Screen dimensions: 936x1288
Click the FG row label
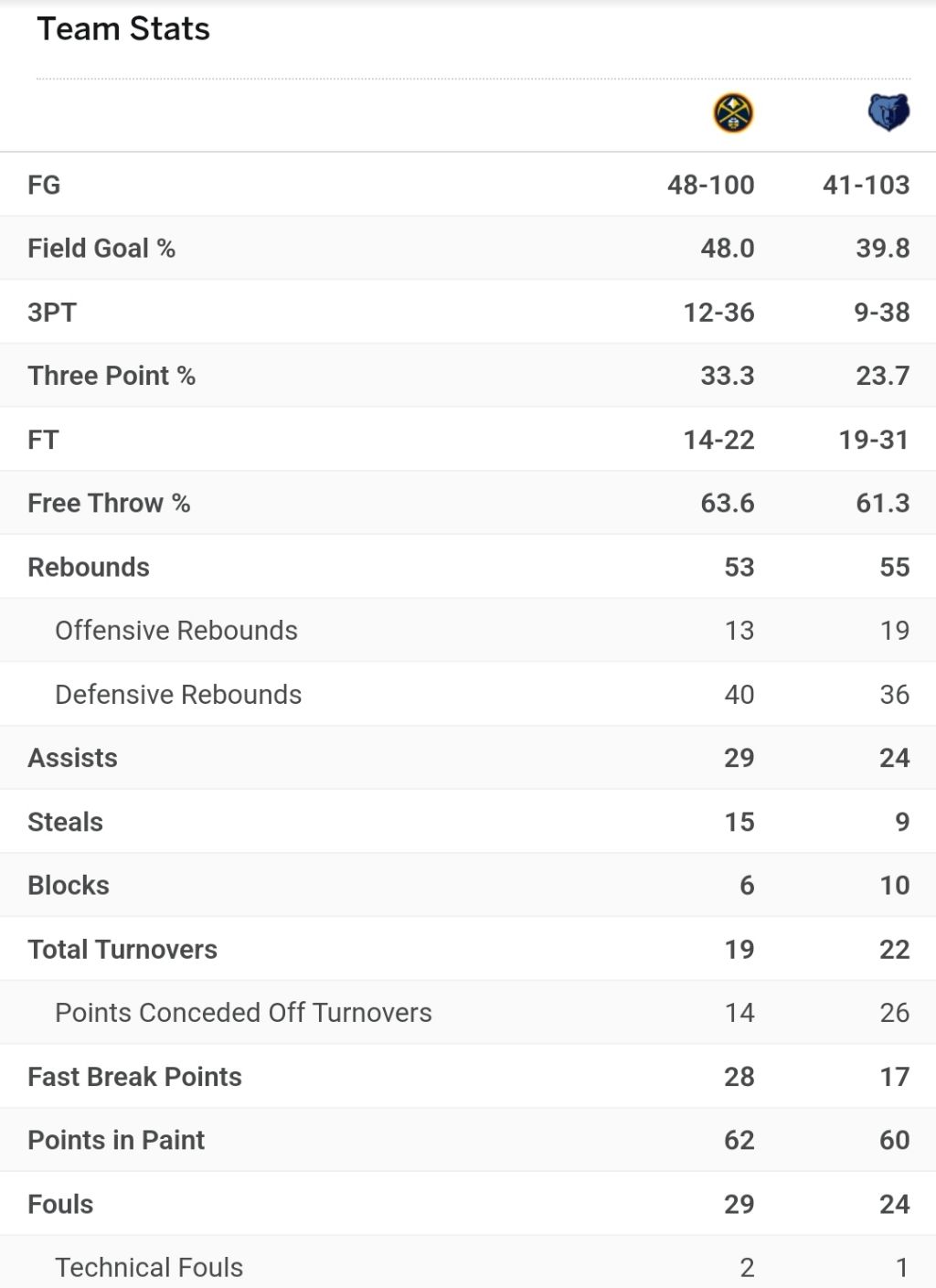click(44, 185)
